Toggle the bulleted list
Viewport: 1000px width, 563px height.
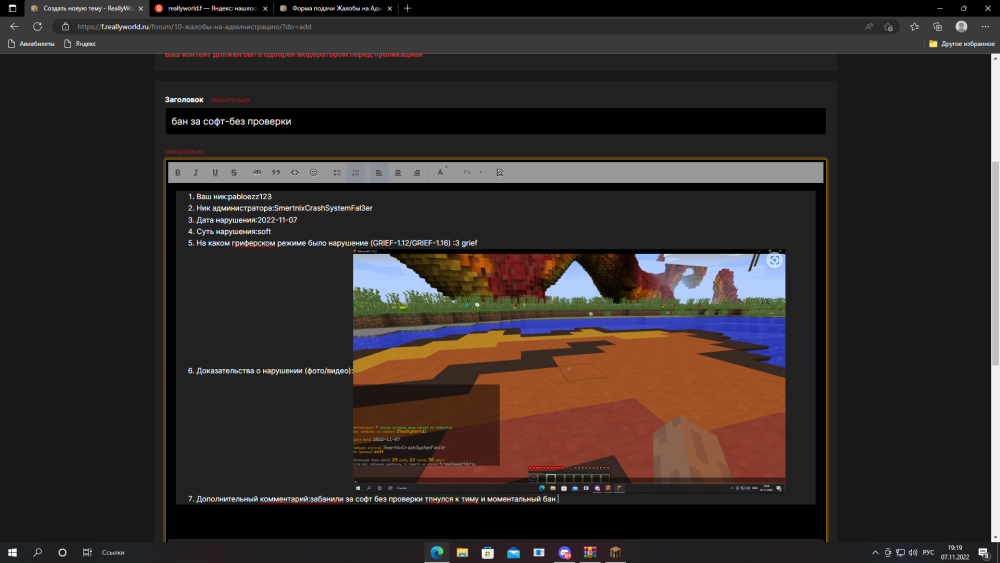pyautogui.click(x=337, y=172)
